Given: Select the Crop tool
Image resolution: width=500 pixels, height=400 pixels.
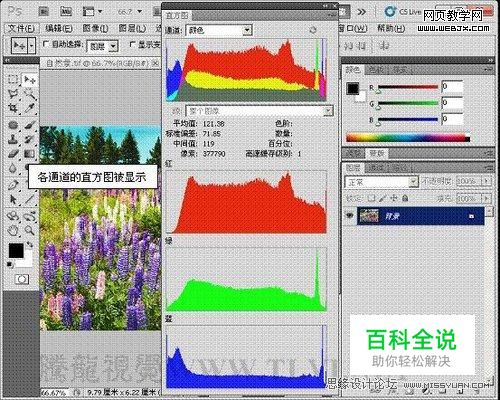Looking at the screenshot, I should [x=13, y=108].
